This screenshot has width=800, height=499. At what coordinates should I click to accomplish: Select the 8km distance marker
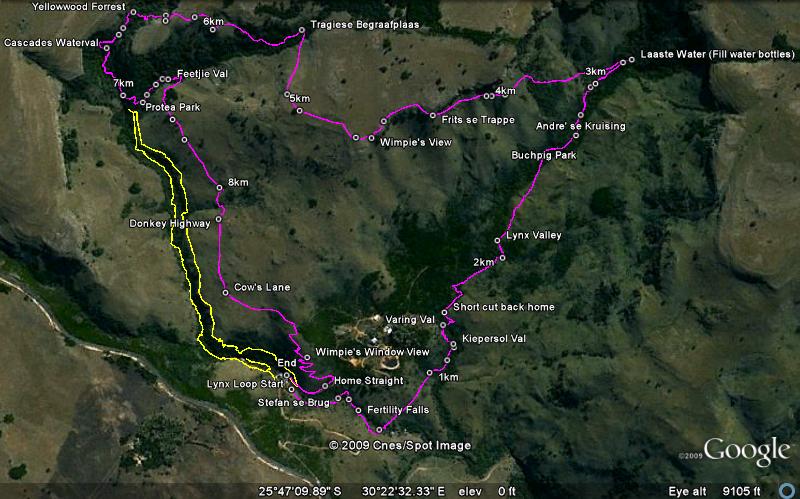tap(219, 188)
